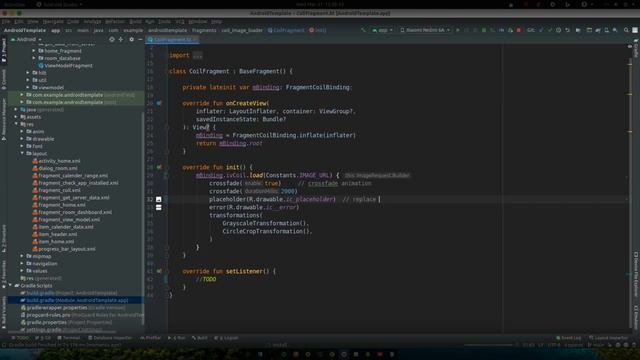640x360 pixels.
Task: Open the Help menu
Action: pos(216,21)
